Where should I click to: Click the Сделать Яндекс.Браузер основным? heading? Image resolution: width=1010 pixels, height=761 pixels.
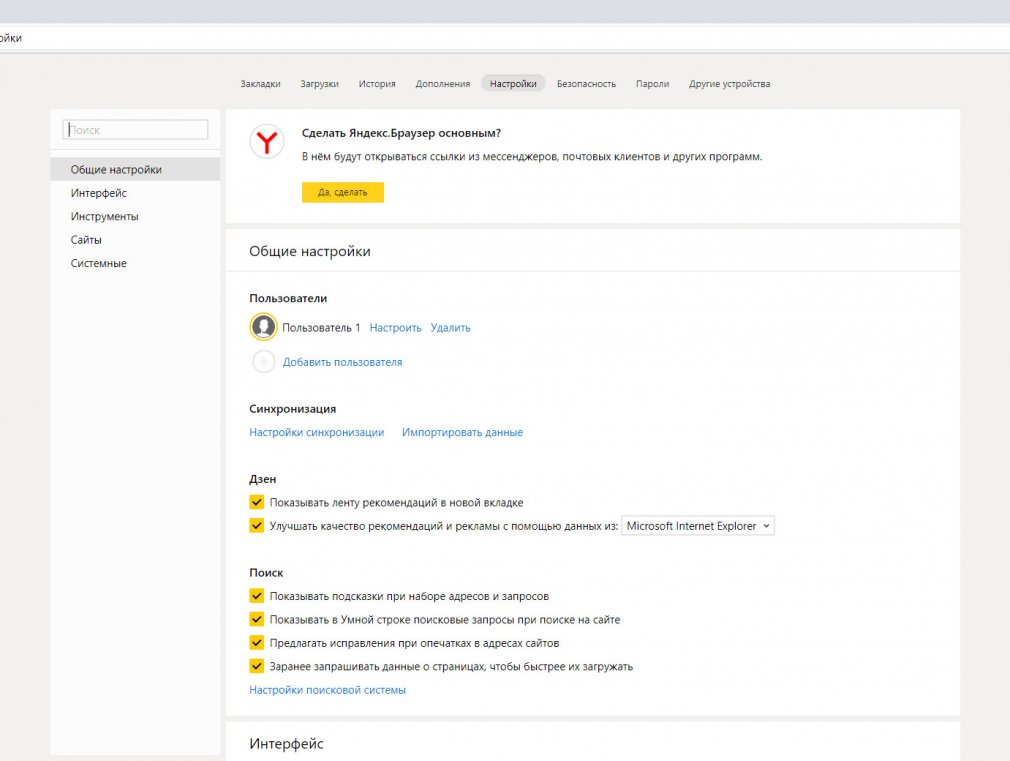401,133
